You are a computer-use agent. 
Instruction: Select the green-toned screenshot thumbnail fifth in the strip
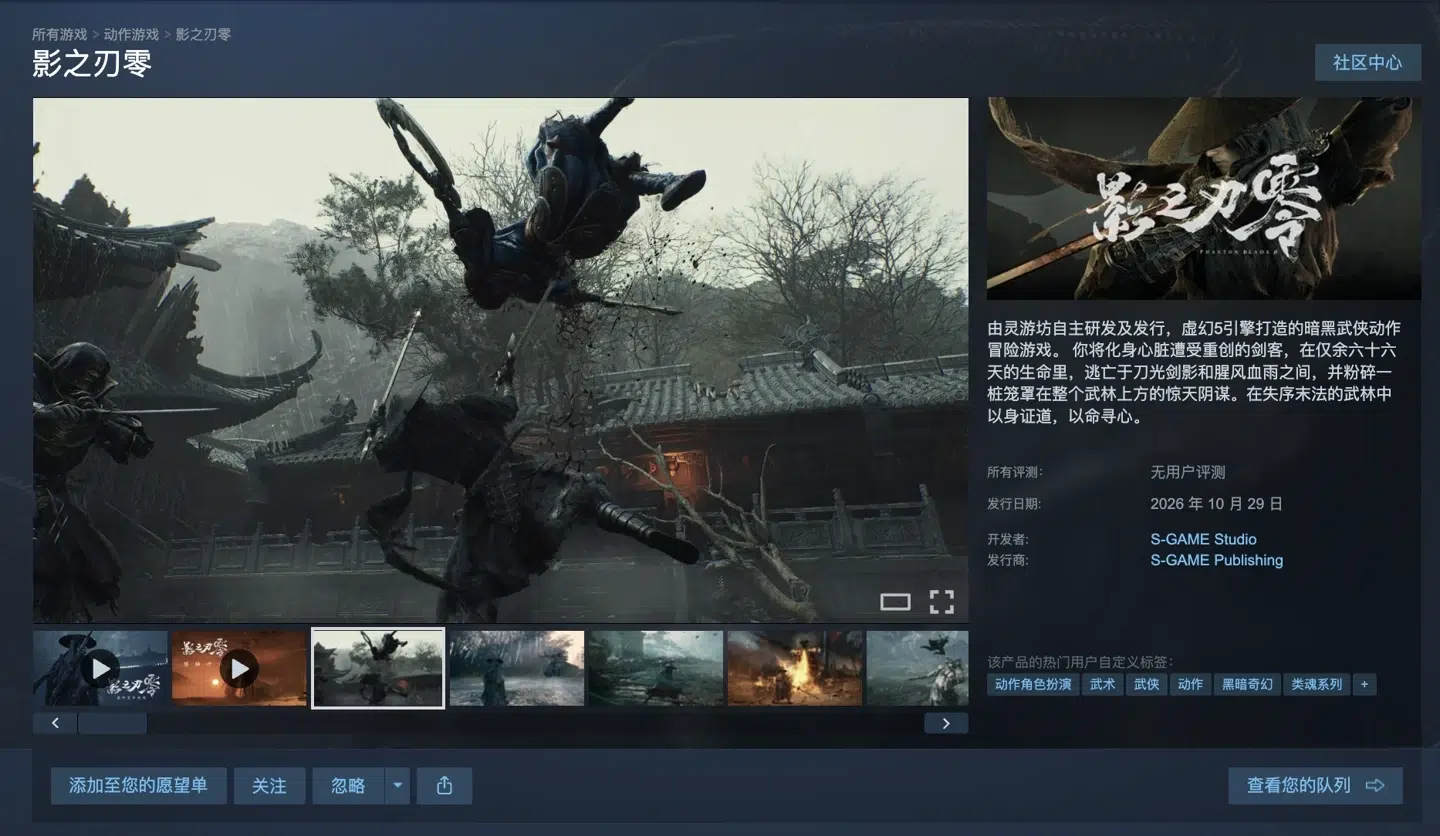pyautogui.click(x=656, y=668)
